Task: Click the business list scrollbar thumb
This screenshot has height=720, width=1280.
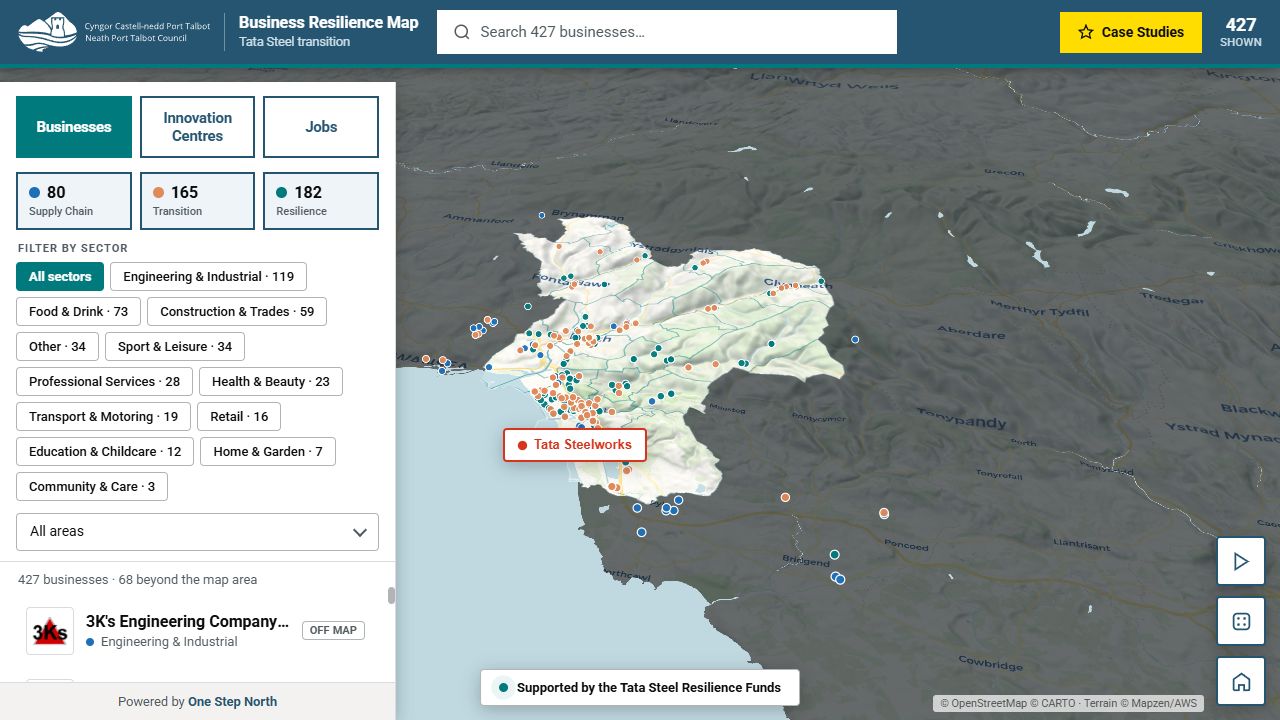Action: (x=391, y=595)
